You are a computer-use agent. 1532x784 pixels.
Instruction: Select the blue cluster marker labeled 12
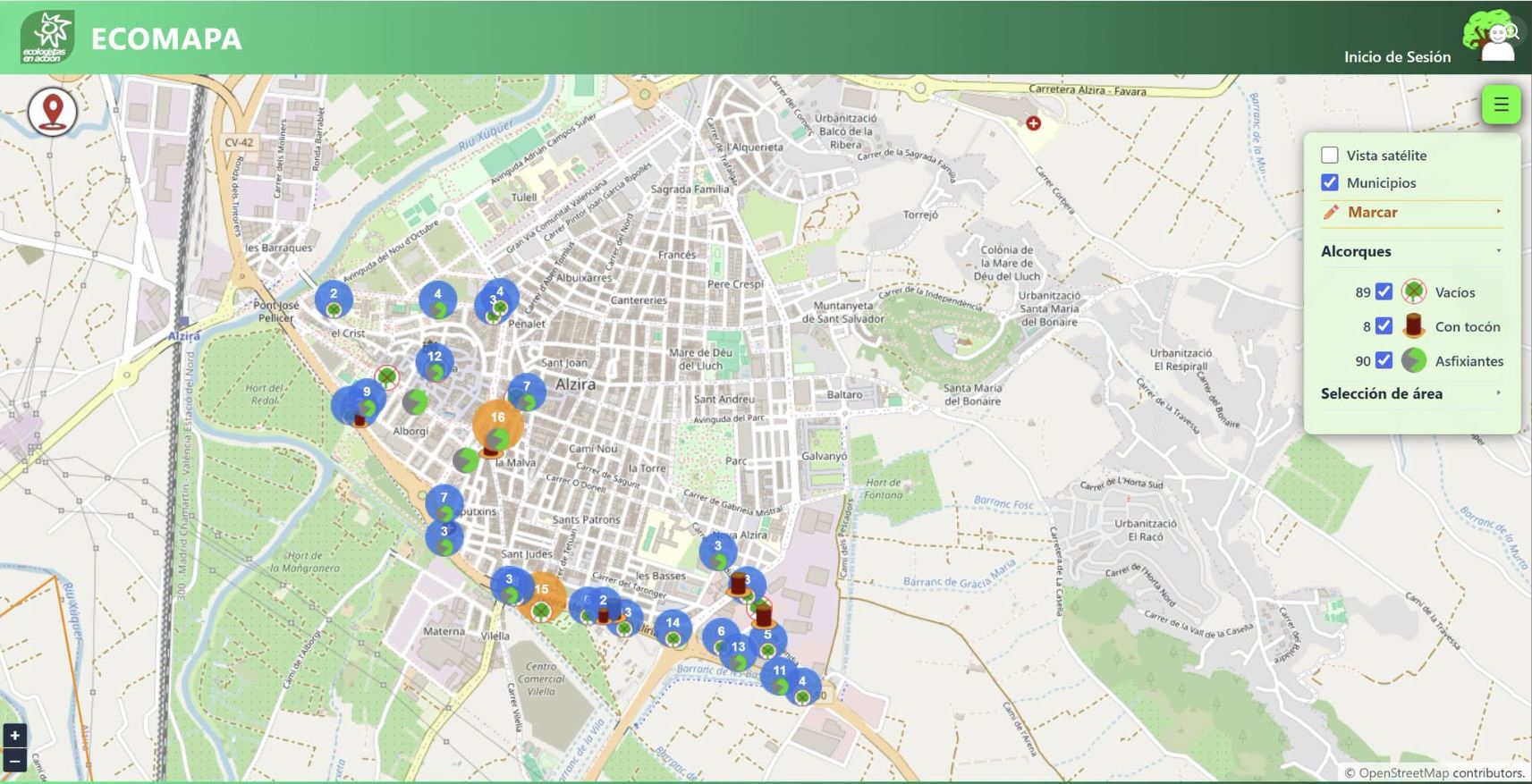click(x=435, y=361)
